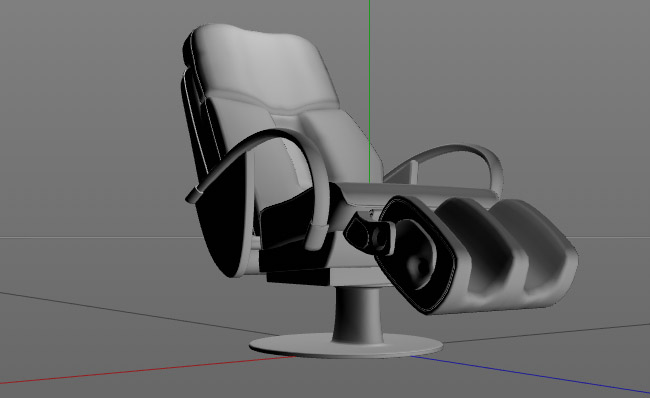Select the chair's headrest cushion
650x398 pixels.
point(261,66)
